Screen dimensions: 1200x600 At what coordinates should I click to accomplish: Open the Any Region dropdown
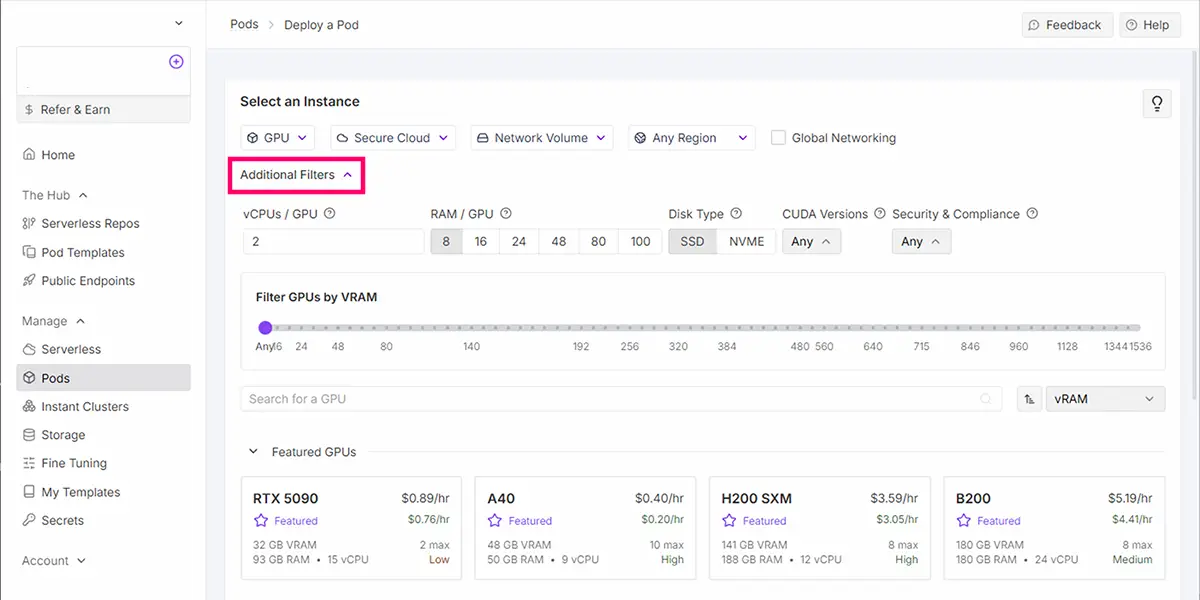691,138
